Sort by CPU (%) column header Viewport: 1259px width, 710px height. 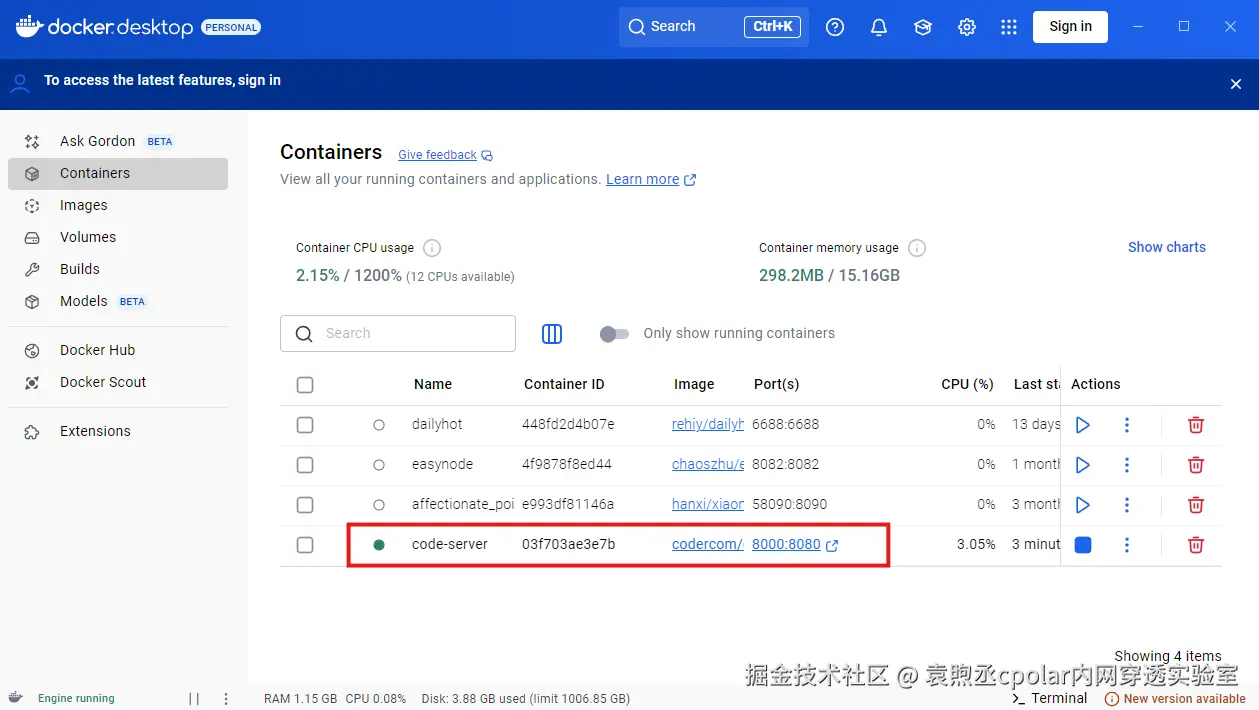click(967, 384)
